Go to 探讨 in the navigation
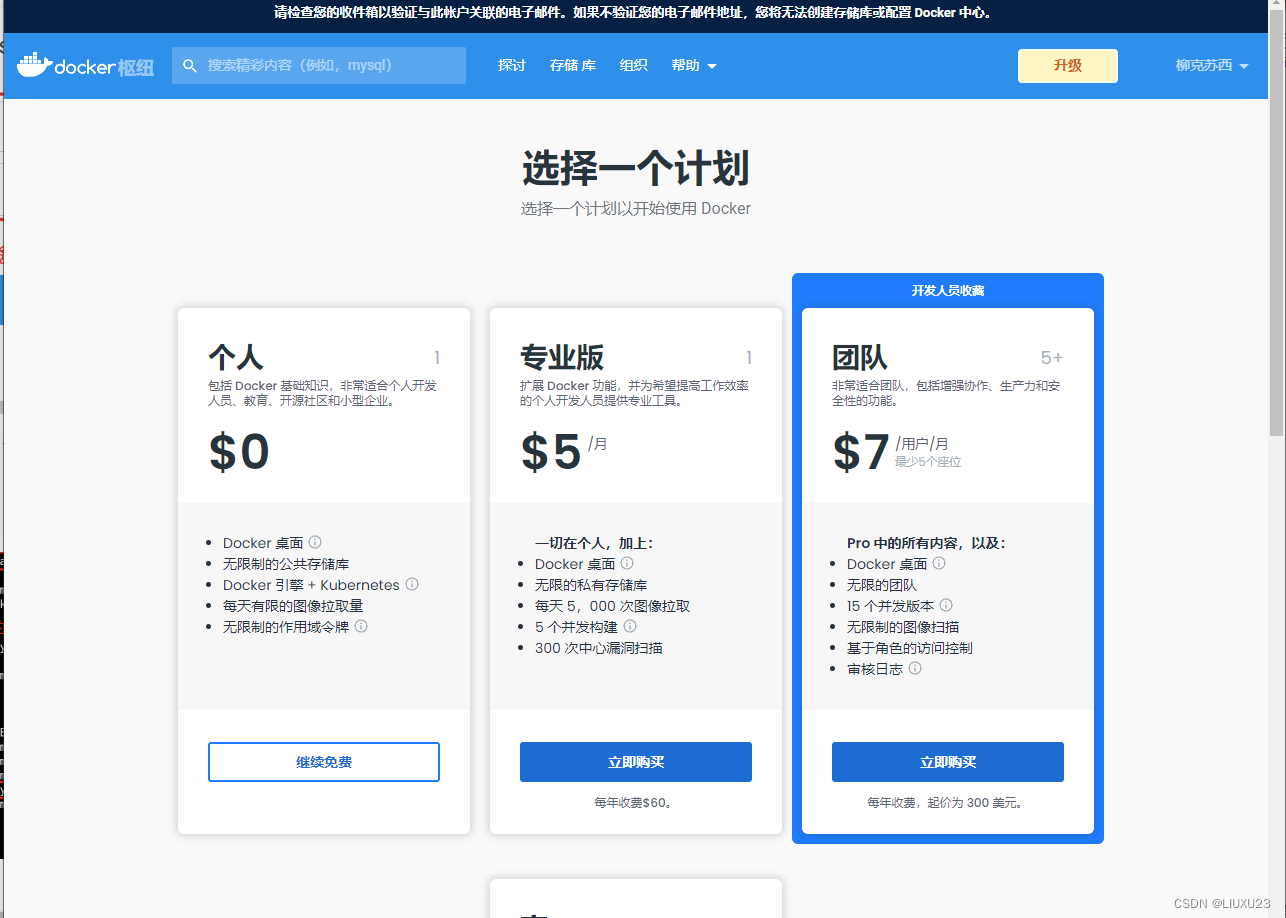Image resolution: width=1286 pixels, height=918 pixels. coord(512,66)
